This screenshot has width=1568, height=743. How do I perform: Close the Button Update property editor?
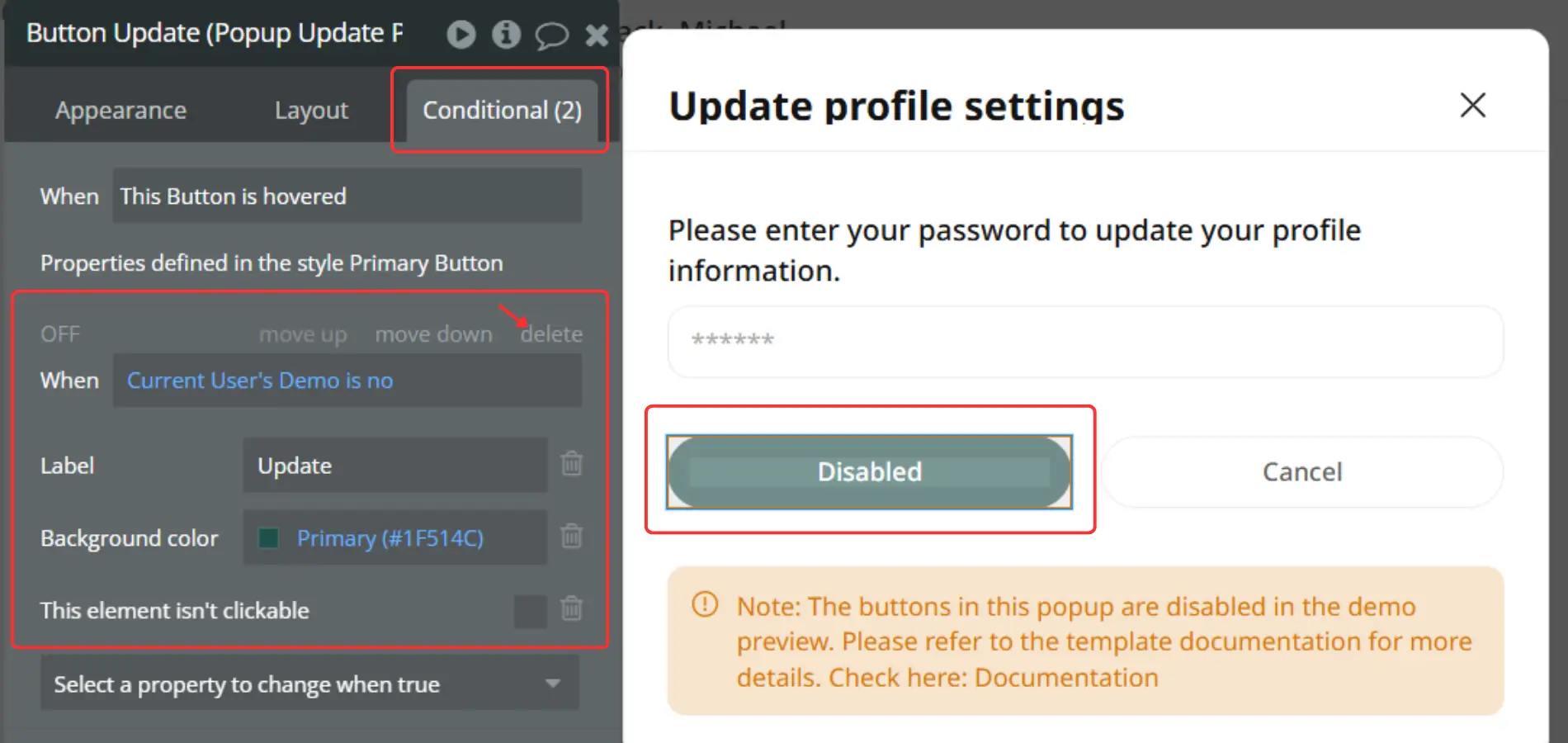coord(597,35)
